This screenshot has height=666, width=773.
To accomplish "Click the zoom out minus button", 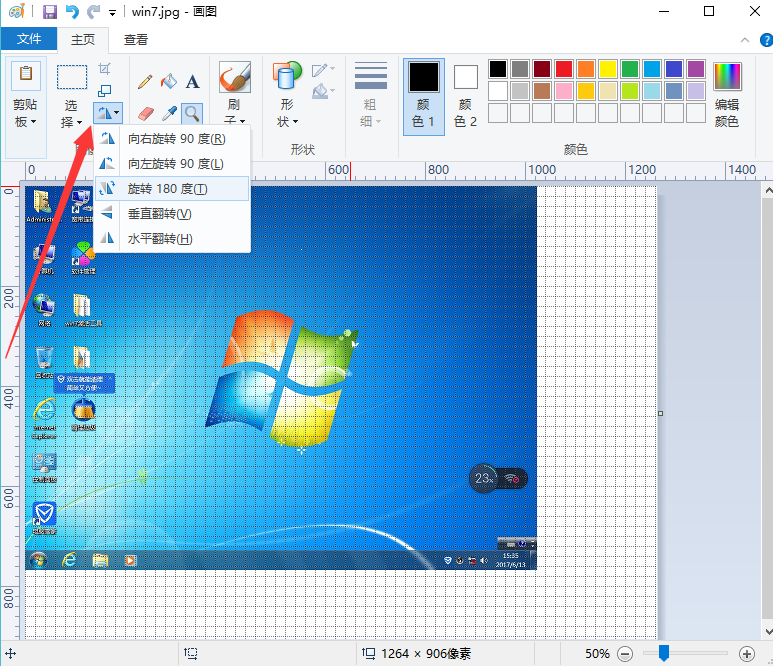I will click(x=625, y=654).
